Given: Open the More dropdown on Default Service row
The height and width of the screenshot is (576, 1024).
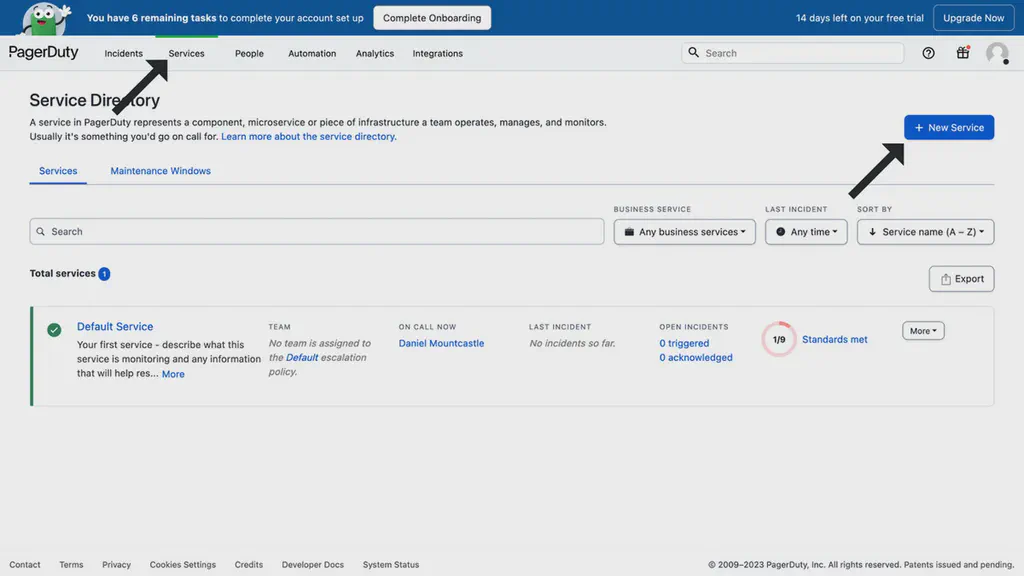Looking at the screenshot, I should pos(922,330).
